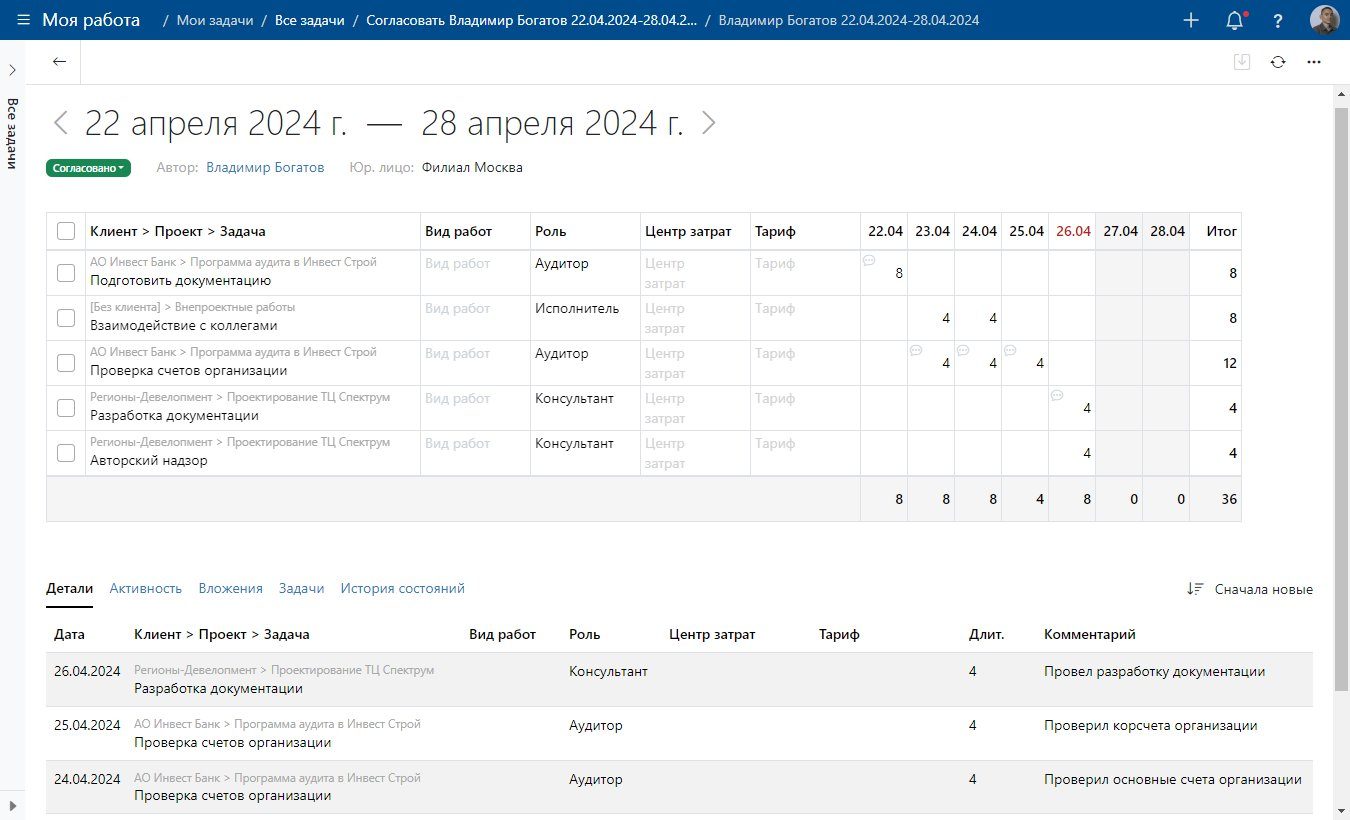Image resolution: width=1350 pixels, height=820 pixels.
Task: Click the total 36 hours cell
Action: (x=1216, y=499)
